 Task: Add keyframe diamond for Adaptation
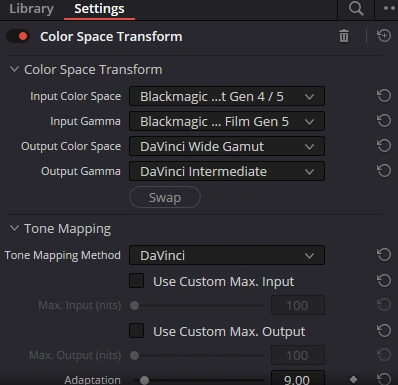[353, 379]
